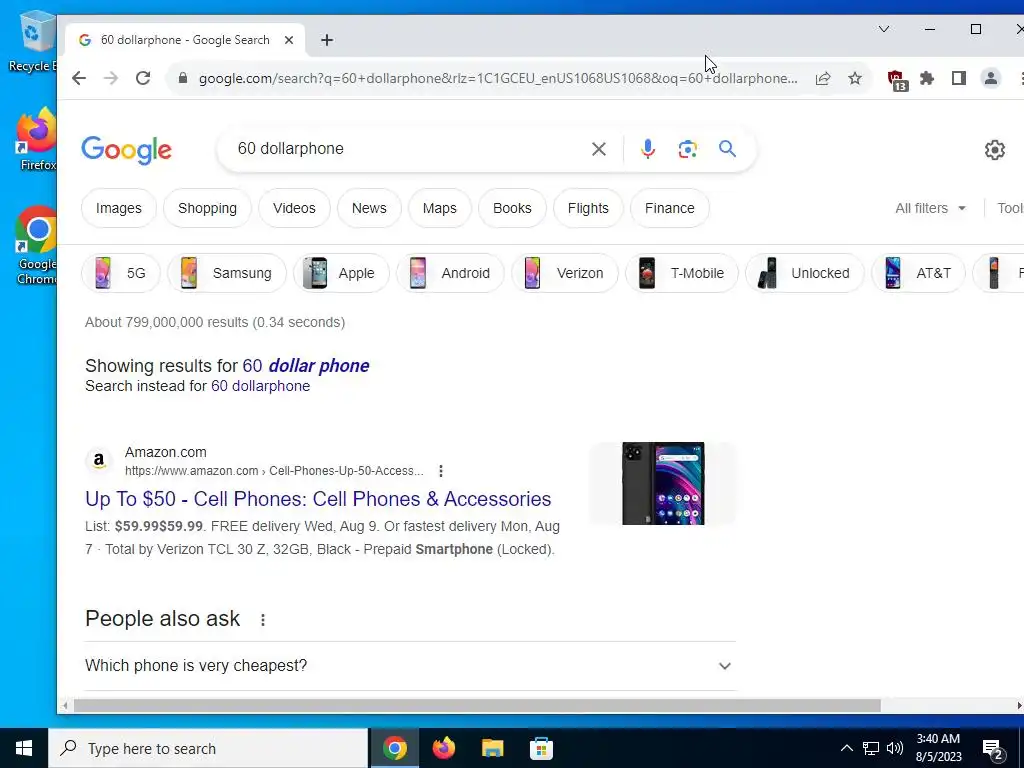The width and height of the screenshot is (1024, 768).
Task: Search instead for 60 dollarphone
Action: click(x=261, y=386)
